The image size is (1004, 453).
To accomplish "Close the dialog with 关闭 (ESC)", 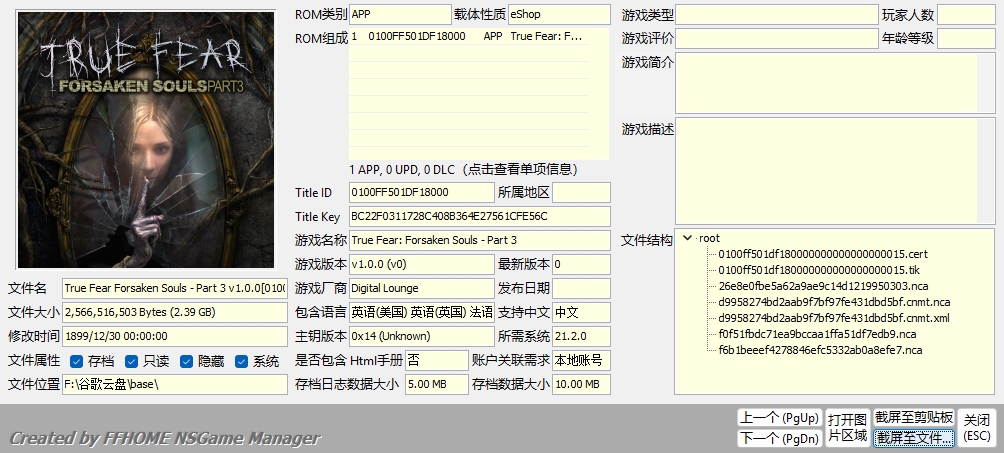I will click(x=976, y=427).
